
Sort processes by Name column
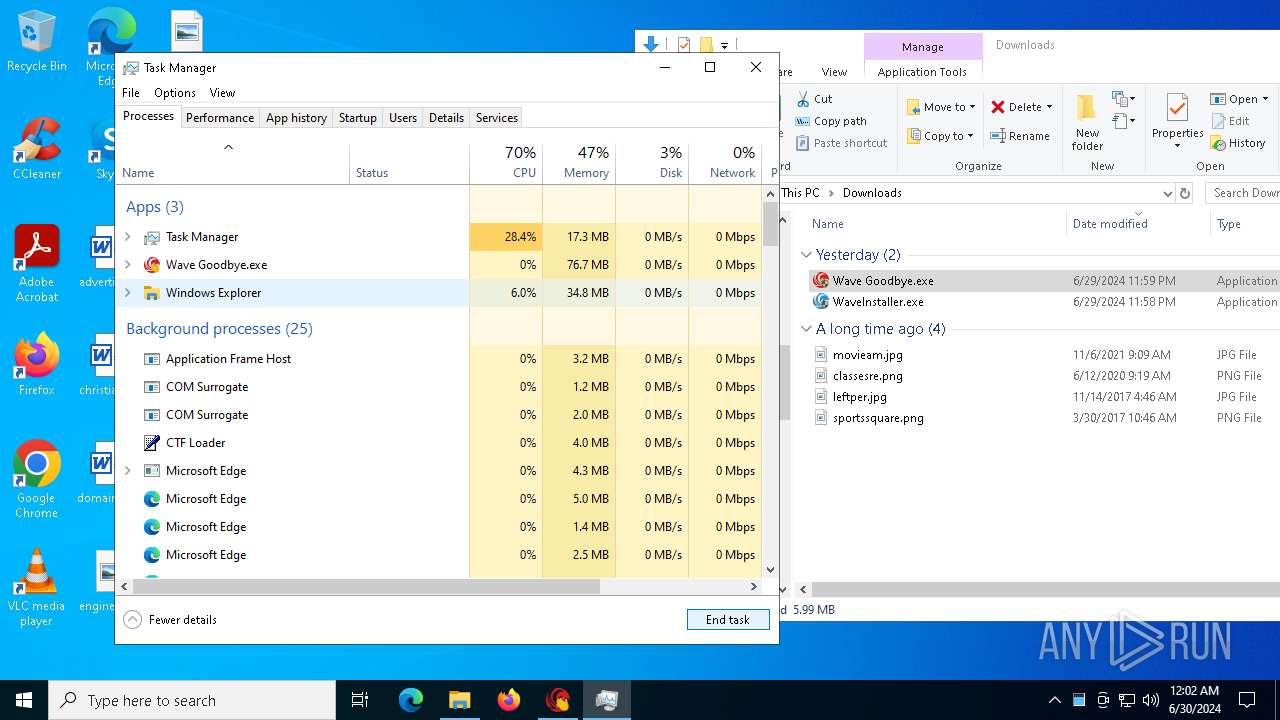coord(233,163)
